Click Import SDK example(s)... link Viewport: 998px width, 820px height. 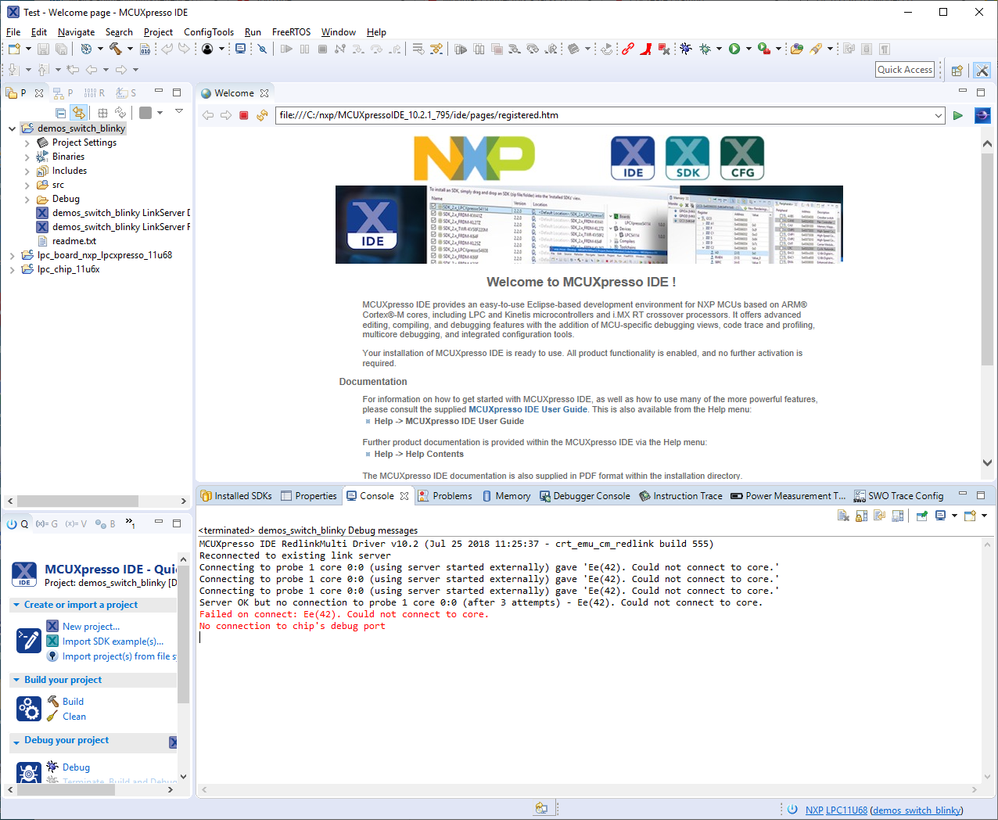(x=113, y=641)
